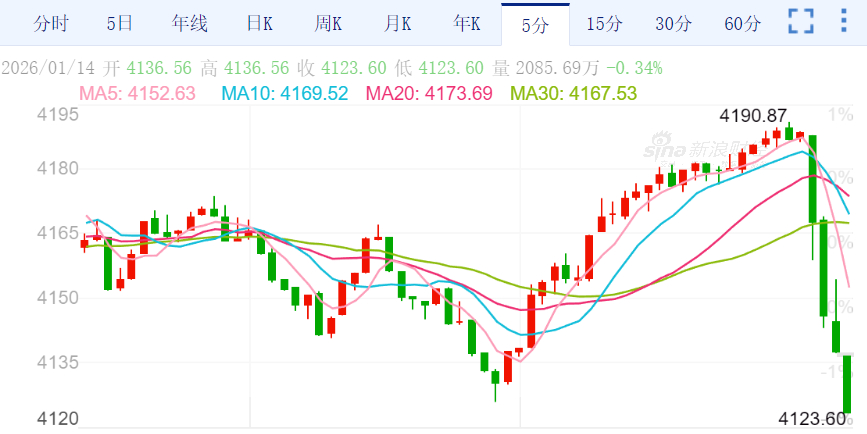
Task: Open the 5日 chart tab
Action: (x=119, y=24)
